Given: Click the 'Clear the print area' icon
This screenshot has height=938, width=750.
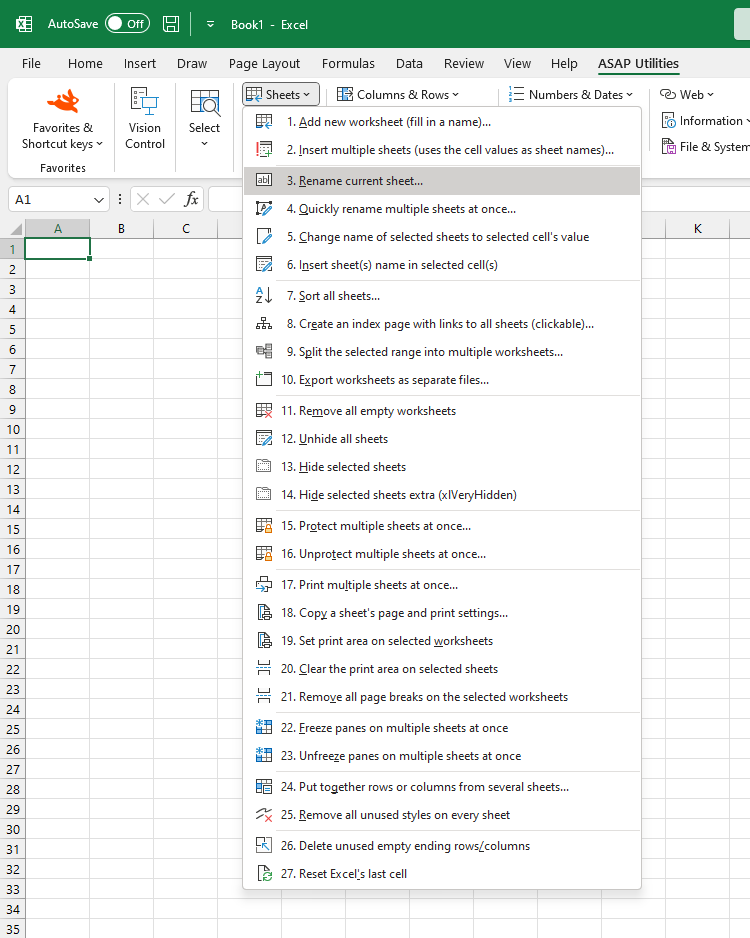Looking at the screenshot, I should click(264, 669).
